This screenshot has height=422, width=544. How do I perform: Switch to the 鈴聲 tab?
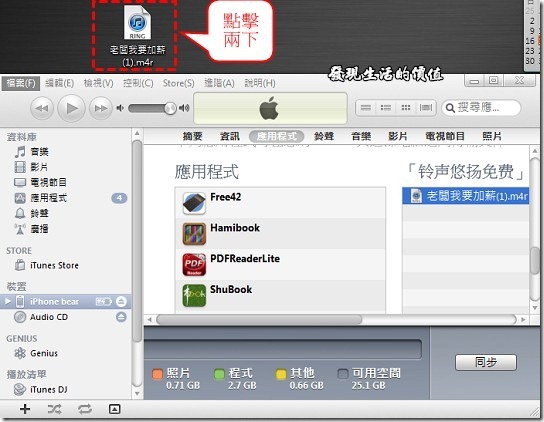324,136
